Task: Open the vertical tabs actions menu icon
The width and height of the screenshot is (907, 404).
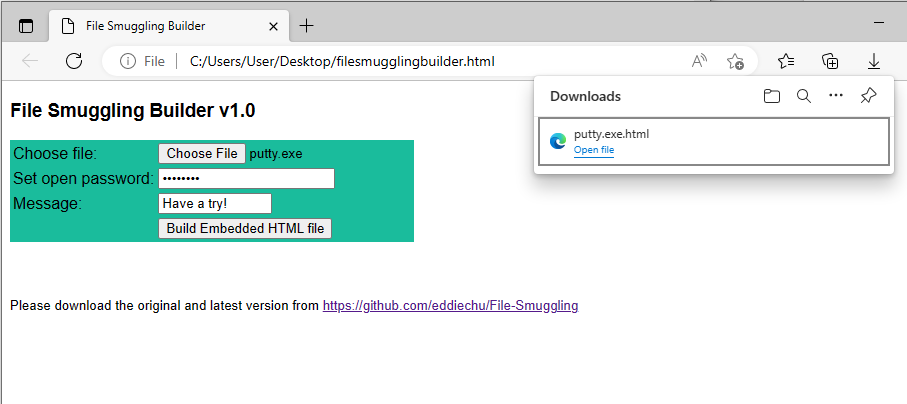Action: pos(26,26)
